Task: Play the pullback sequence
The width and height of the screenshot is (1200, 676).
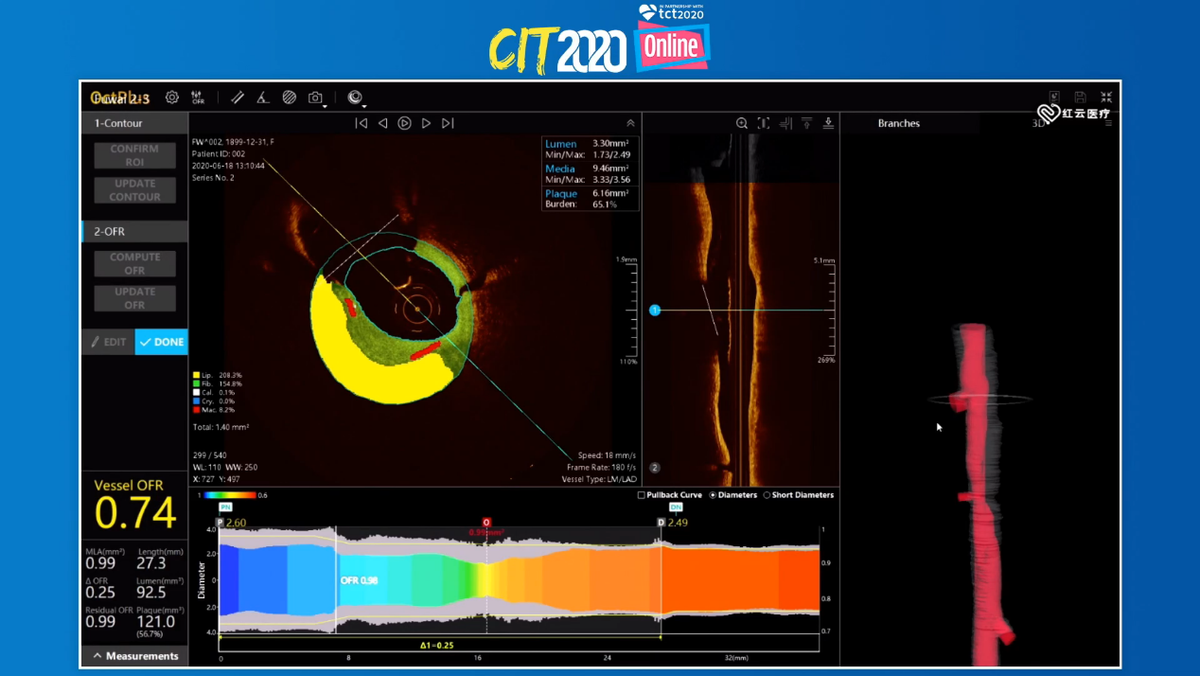Action: click(x=404, y=123)
